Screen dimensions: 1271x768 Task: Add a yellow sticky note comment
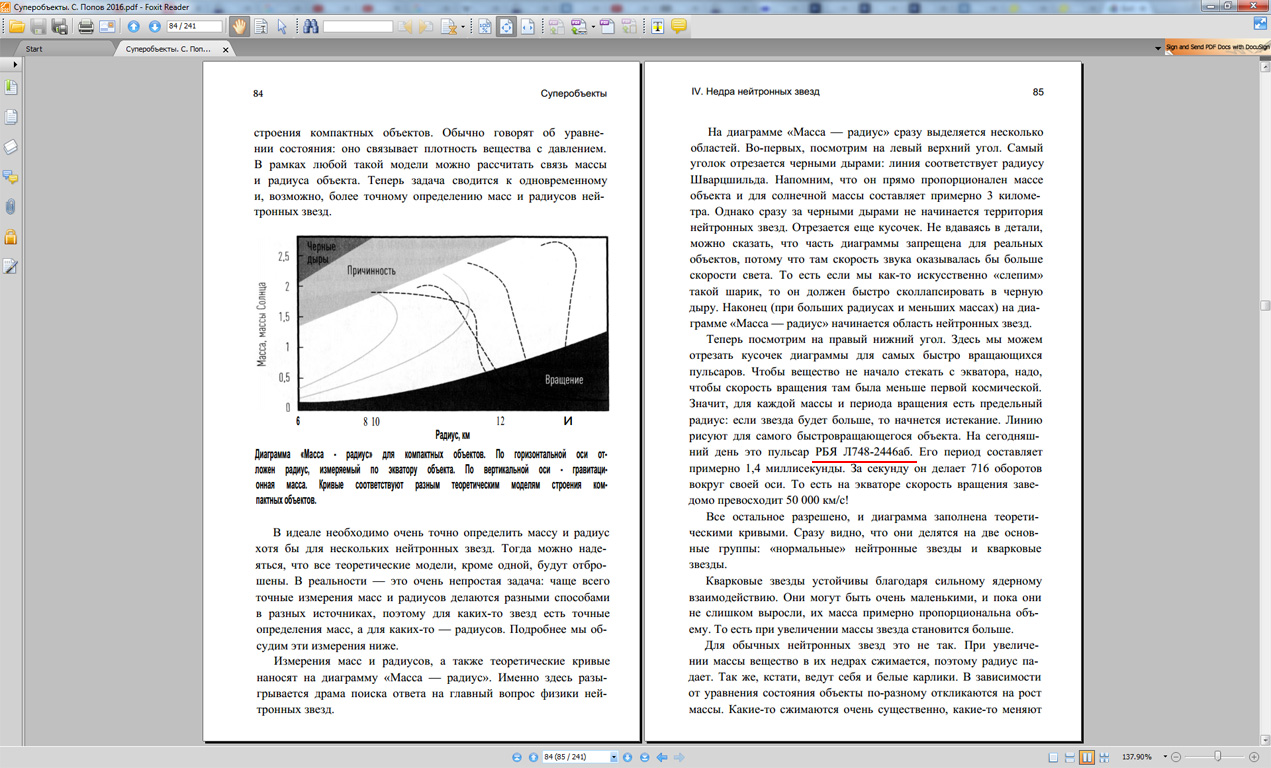679,27
